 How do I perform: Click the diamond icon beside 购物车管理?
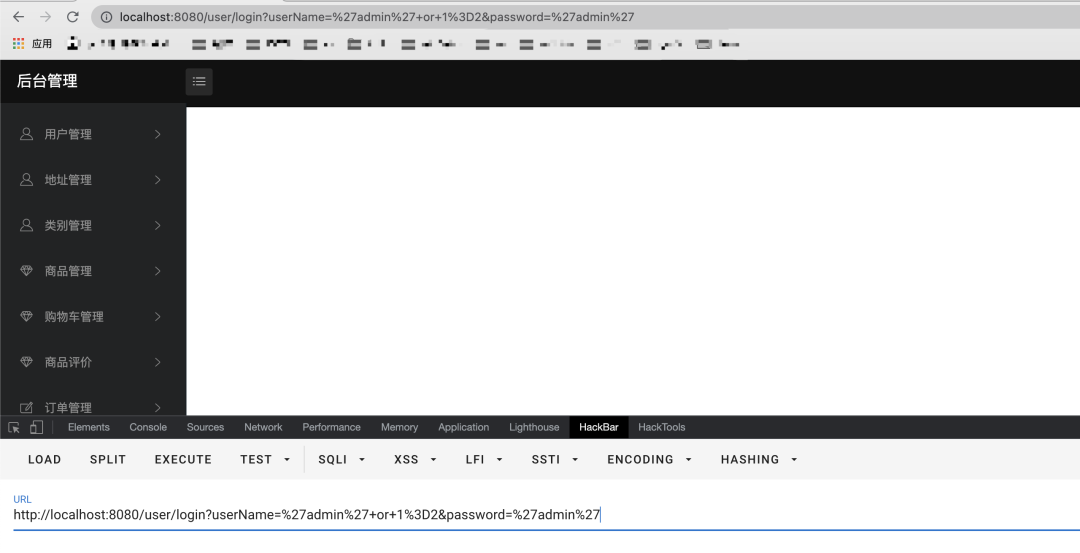point(26,316)
